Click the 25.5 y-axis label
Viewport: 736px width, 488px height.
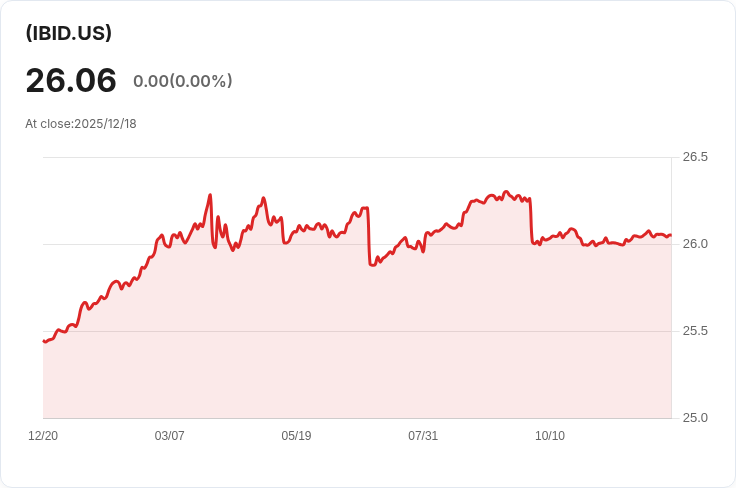695,331
